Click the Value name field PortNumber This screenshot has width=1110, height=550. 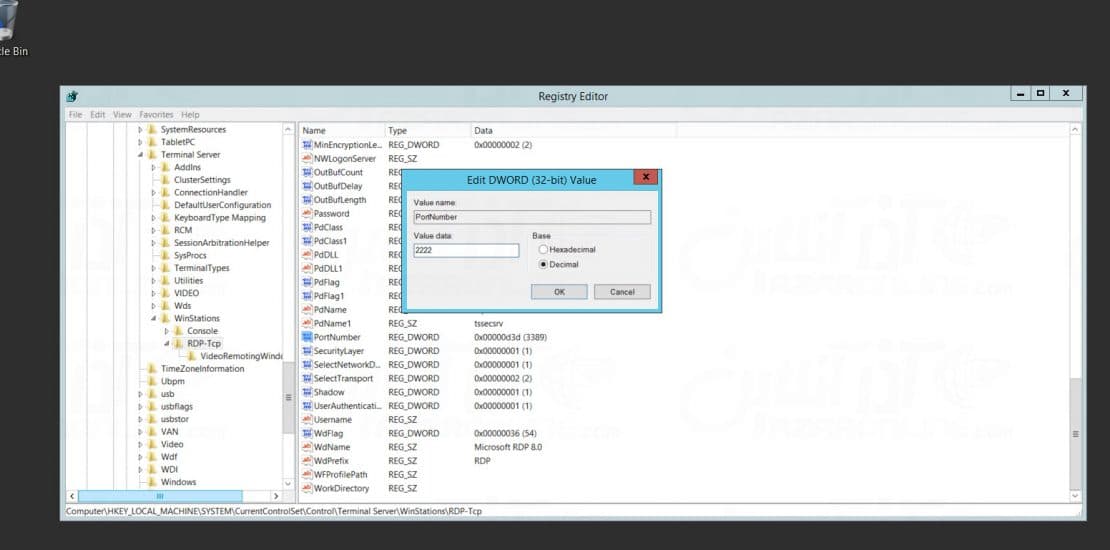pyautogui.click(x=532, y=217)
